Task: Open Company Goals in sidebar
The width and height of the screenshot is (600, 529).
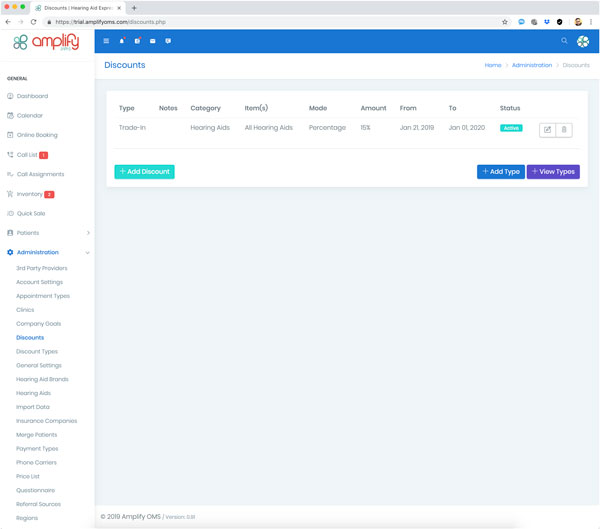Action: coord(38,323)
